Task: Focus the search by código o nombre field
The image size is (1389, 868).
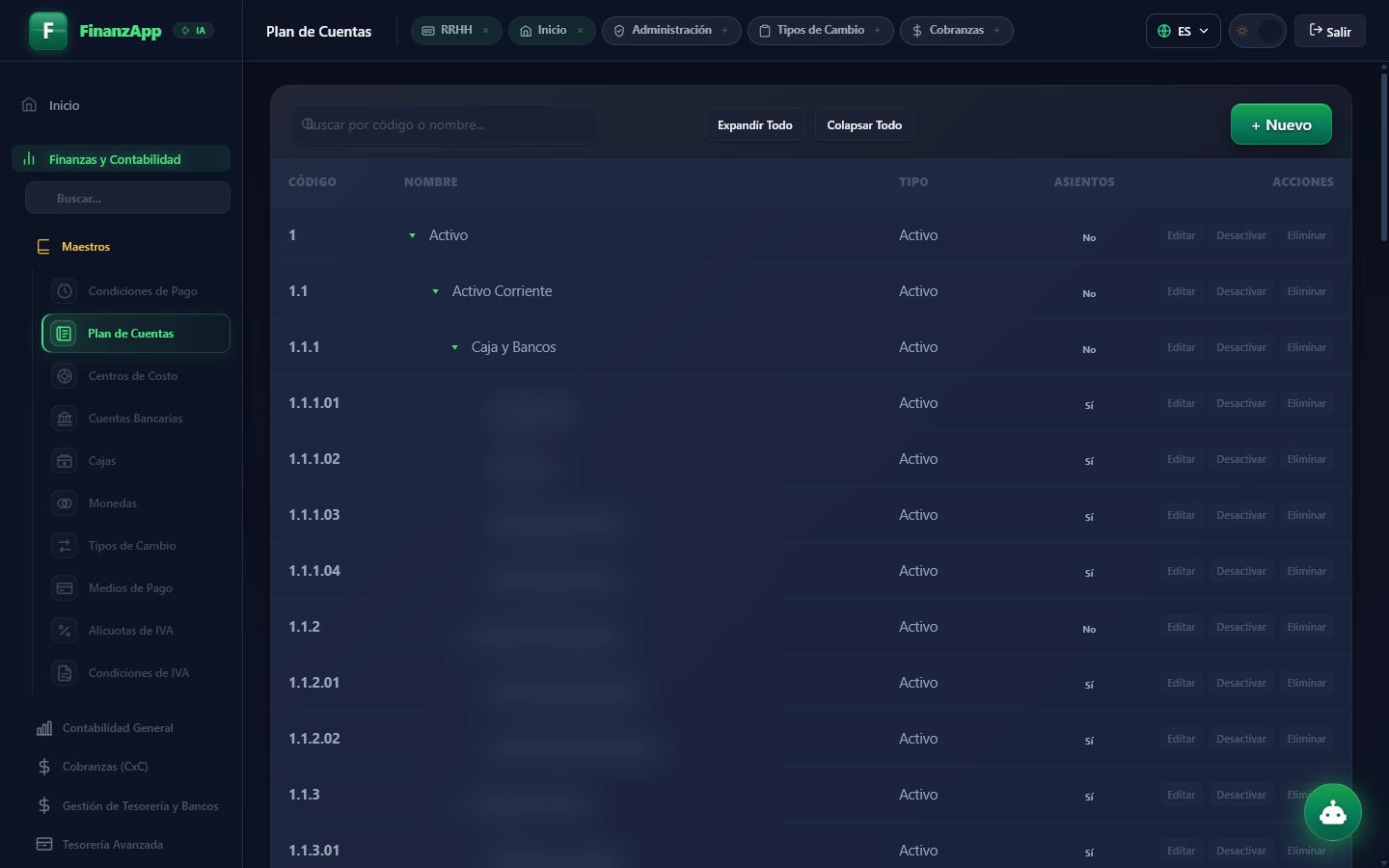Action: 445,124
